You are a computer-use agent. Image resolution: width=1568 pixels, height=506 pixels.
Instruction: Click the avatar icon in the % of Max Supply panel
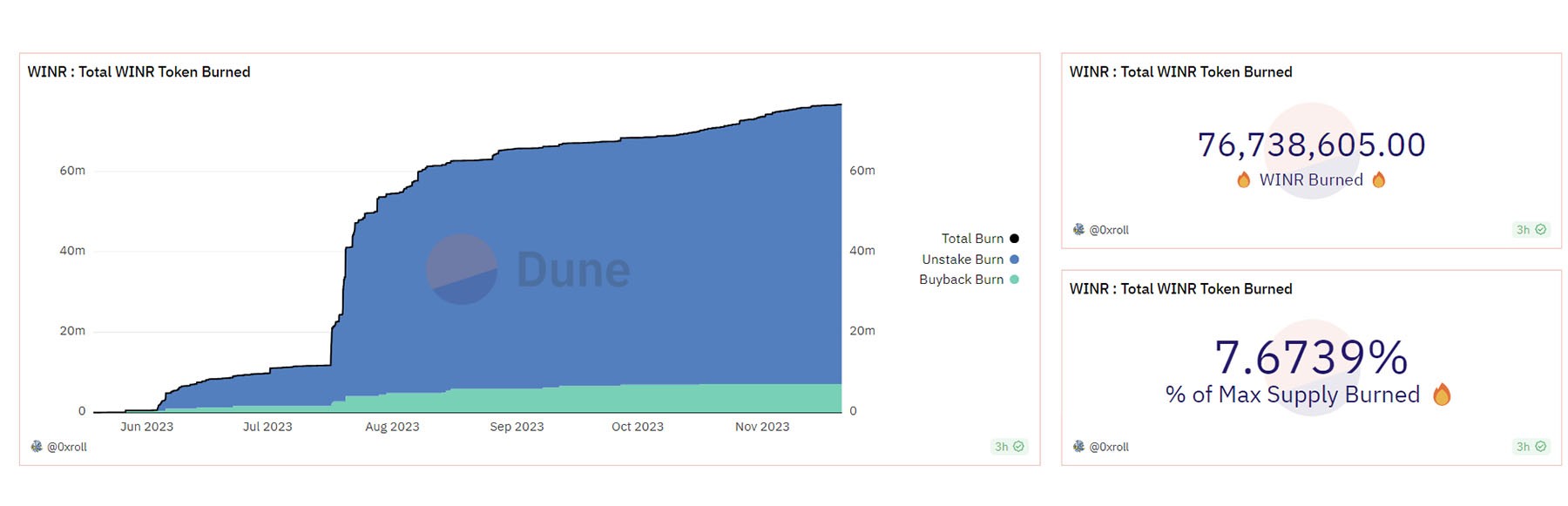(1078, 446)
